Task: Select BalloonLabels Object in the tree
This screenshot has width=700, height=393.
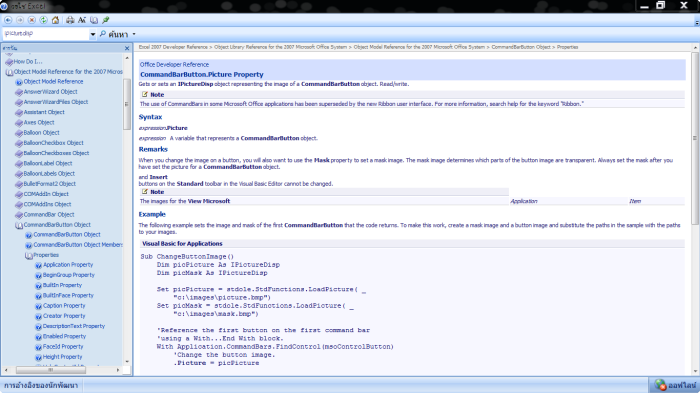Action: click(49, 174)
